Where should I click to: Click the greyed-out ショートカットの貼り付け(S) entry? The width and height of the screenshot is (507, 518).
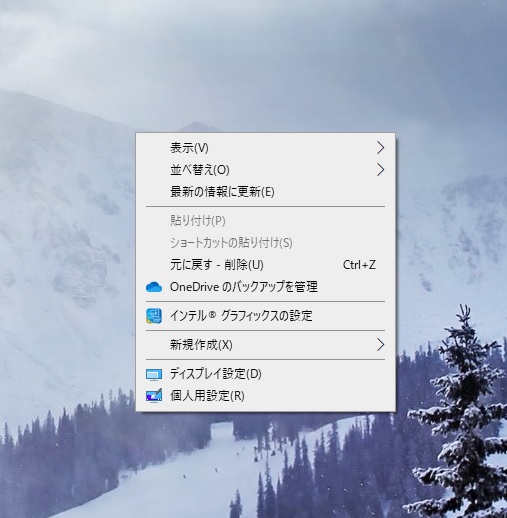click(x=266, y=243)
